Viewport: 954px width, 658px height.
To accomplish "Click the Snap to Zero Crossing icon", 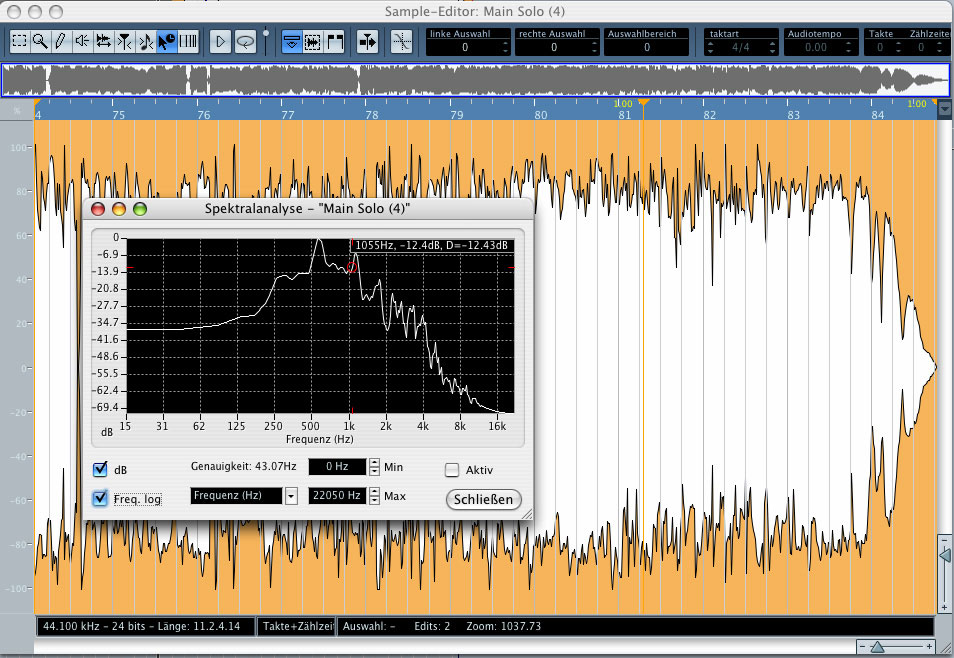I will [401, 41].
